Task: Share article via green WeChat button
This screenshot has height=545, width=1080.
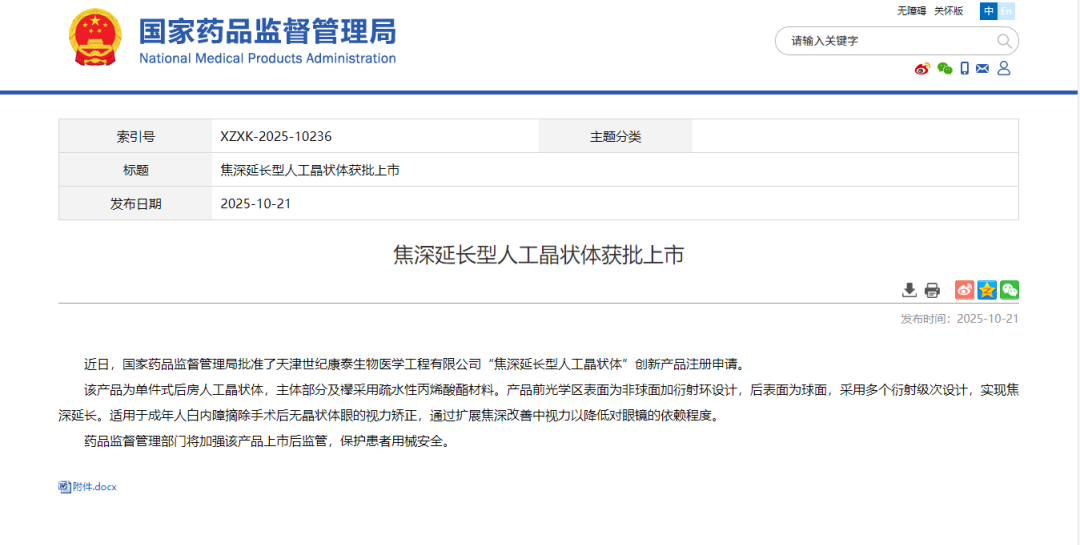Action: pyautogui.click(x=1009, y=290)
